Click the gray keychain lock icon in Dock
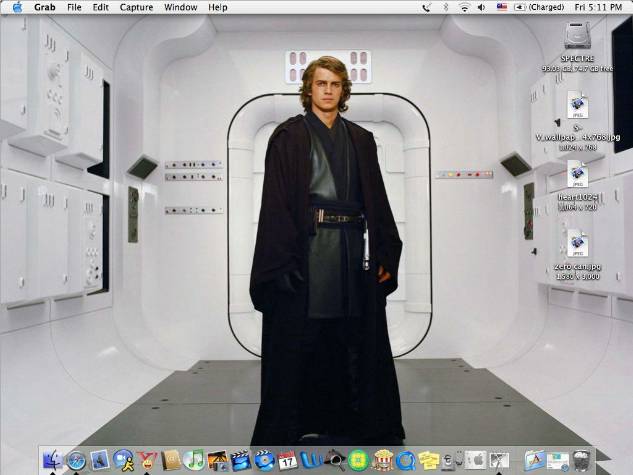The width and height of the screenshot is (633, 475). [x=453, y=460]
